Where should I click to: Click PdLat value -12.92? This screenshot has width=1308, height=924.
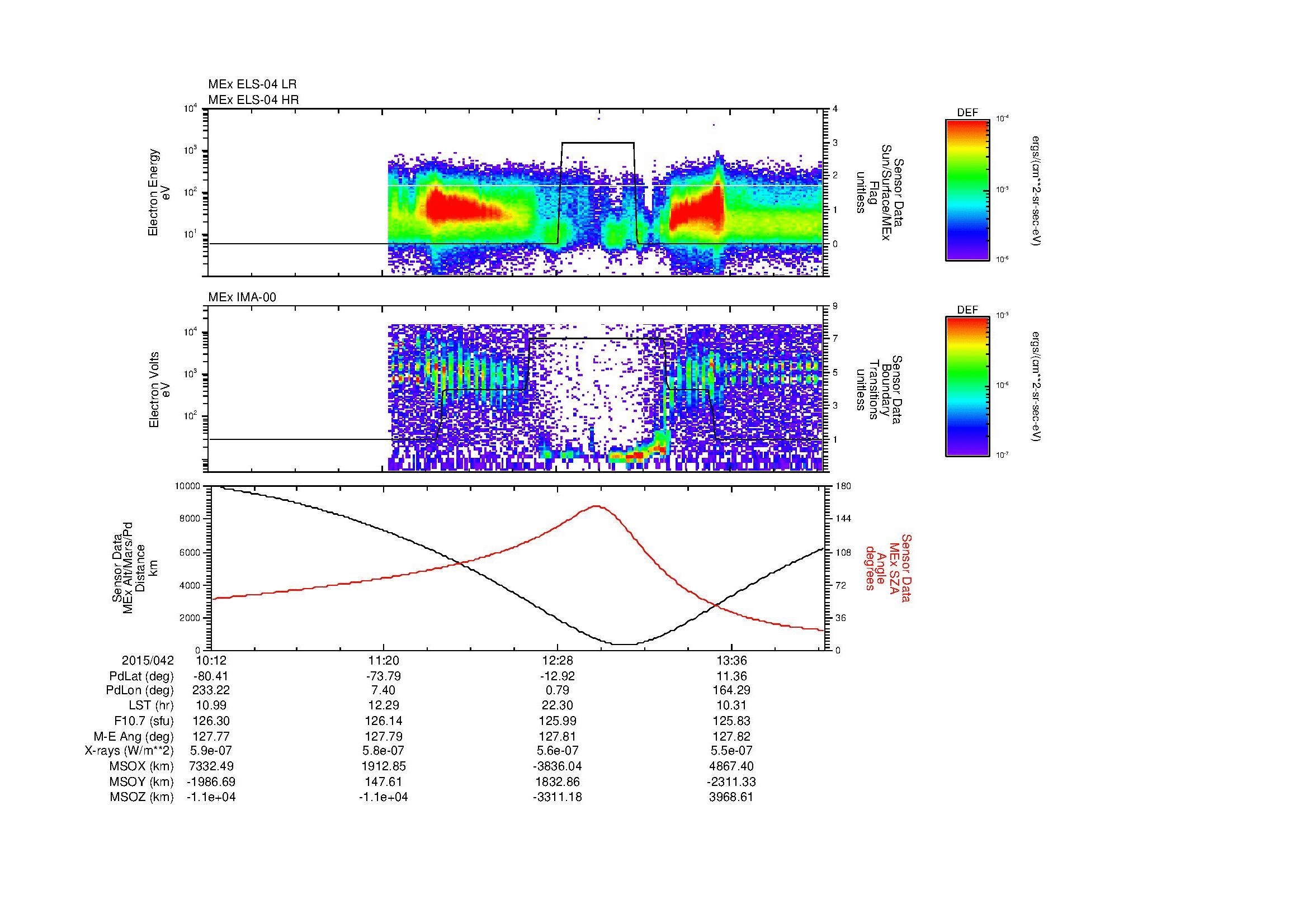point(557,676)
